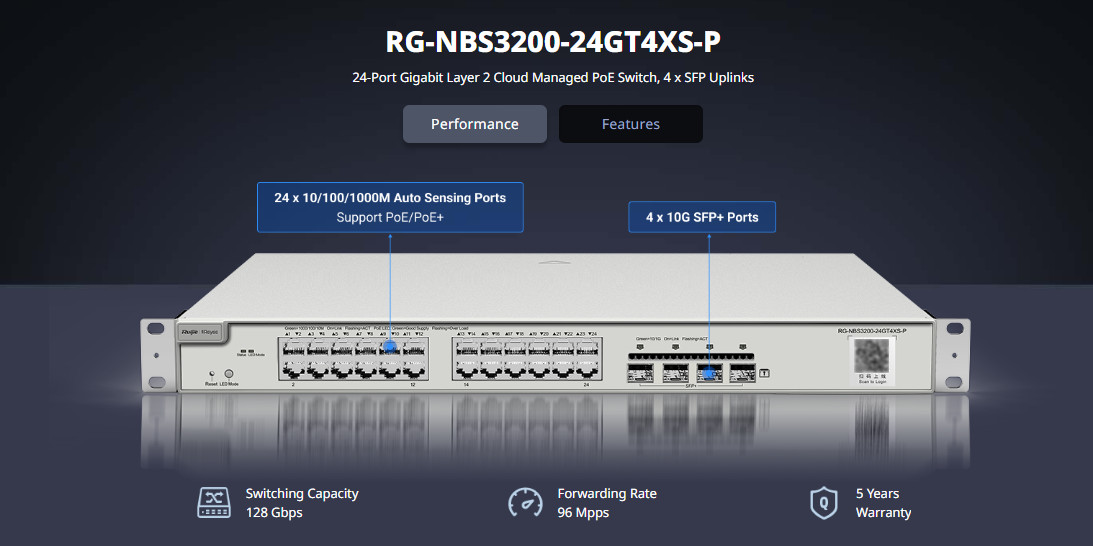
Task: Click the blue hotspot on the Ethernet ports
Action: [390, 347]
